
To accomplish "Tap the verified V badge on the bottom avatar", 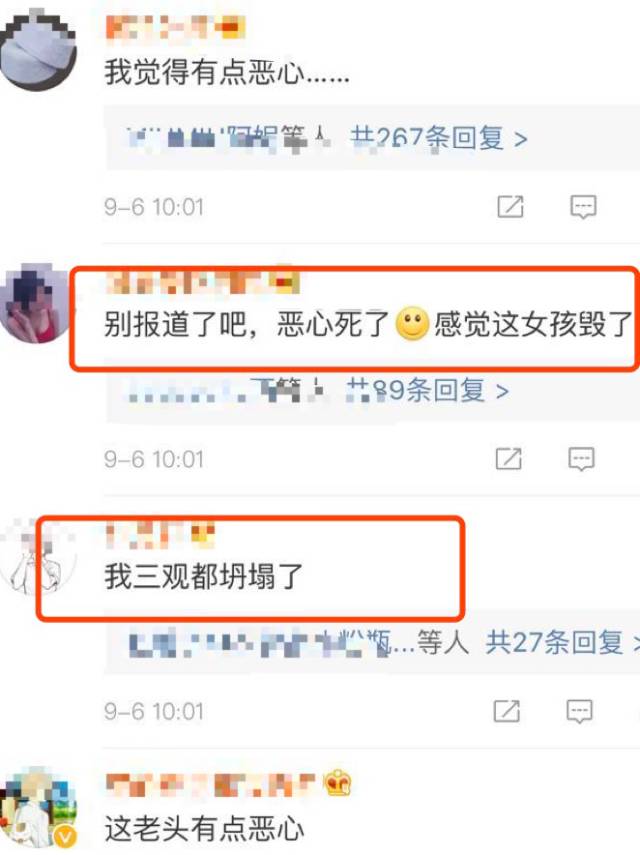I will pyautogui.click(x=66, y=836).
